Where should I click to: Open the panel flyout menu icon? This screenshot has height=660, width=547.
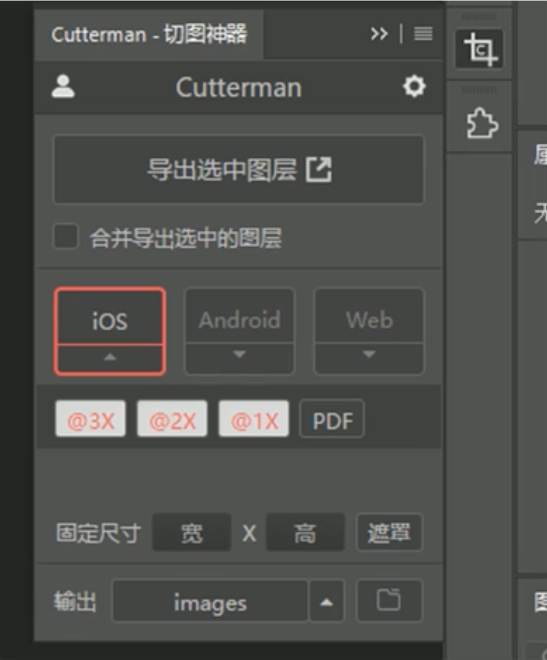[x=423, y=34]
